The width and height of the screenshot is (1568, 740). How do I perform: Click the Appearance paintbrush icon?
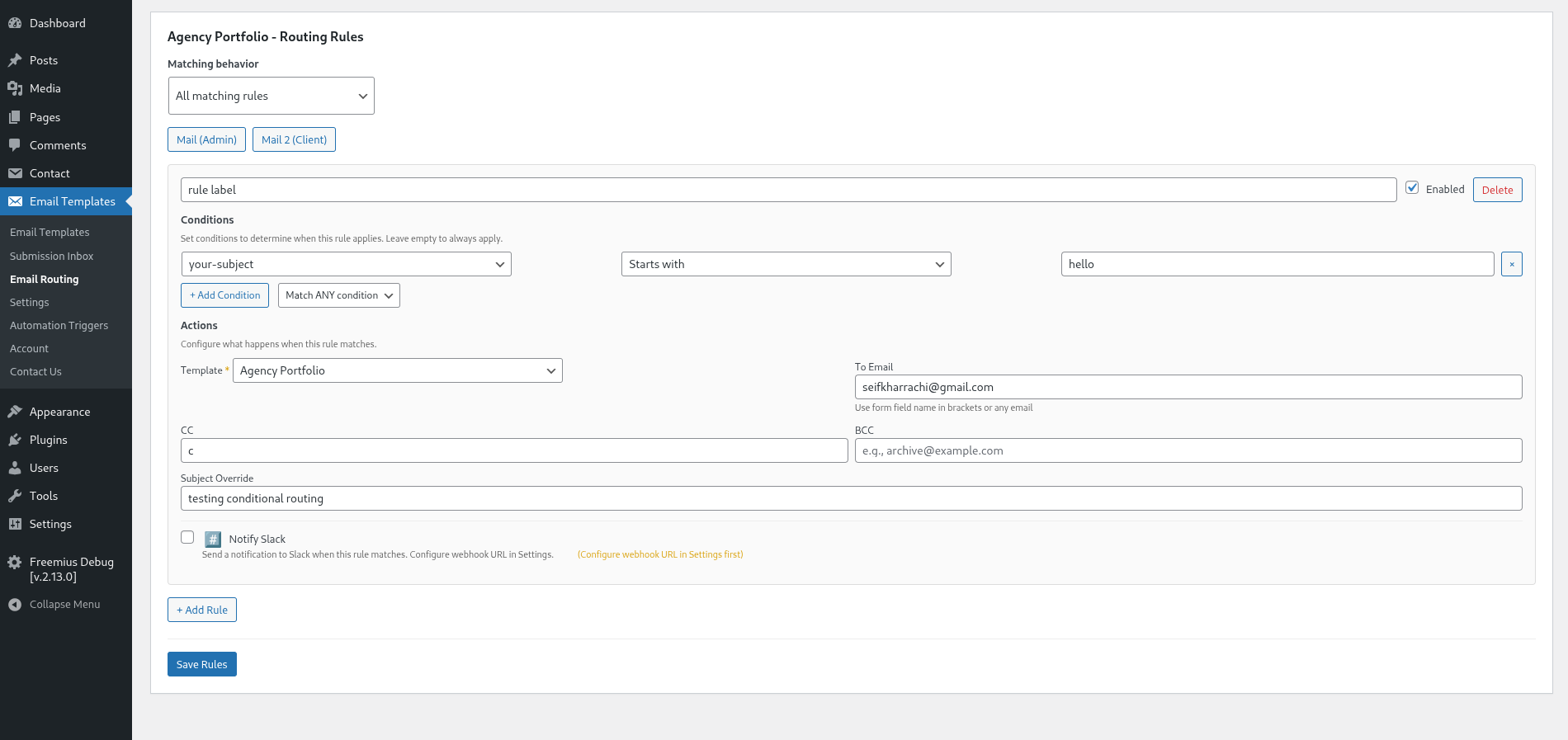point(15,412)
